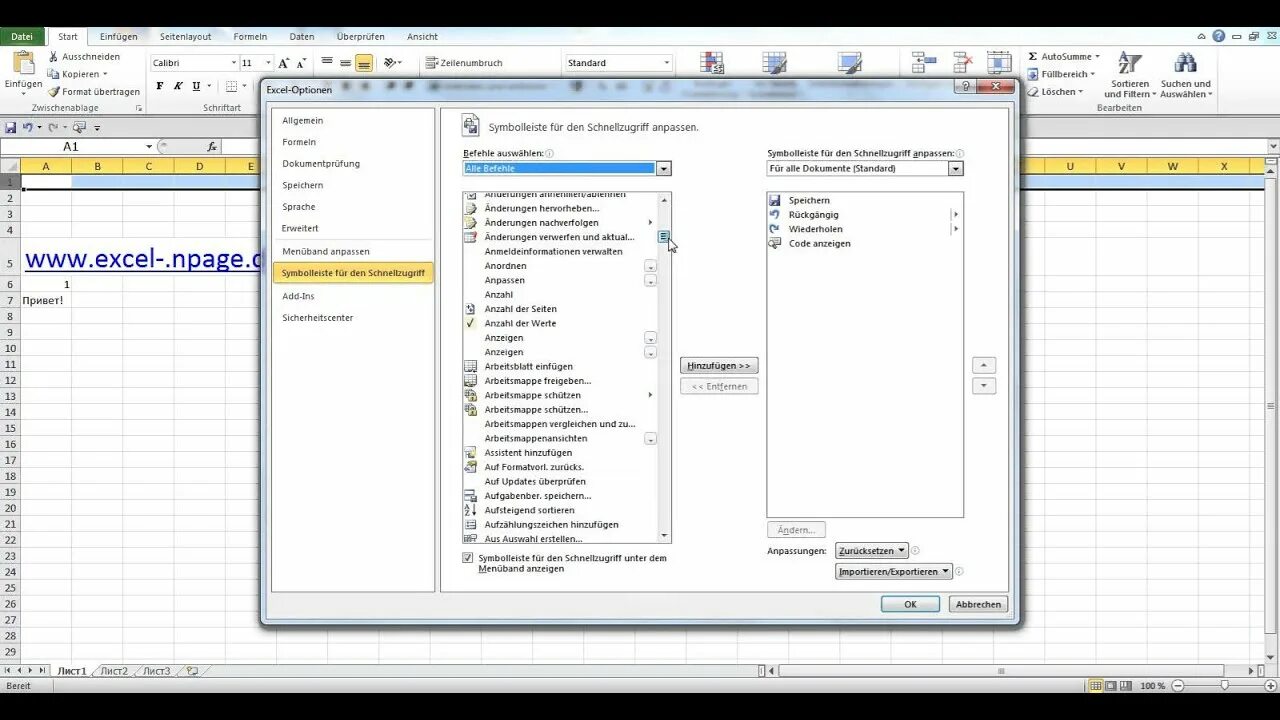Click save icon in quick access toolbar
Image resolution: width=1280 pixels, height=720 pixels.
coord(11,128)
